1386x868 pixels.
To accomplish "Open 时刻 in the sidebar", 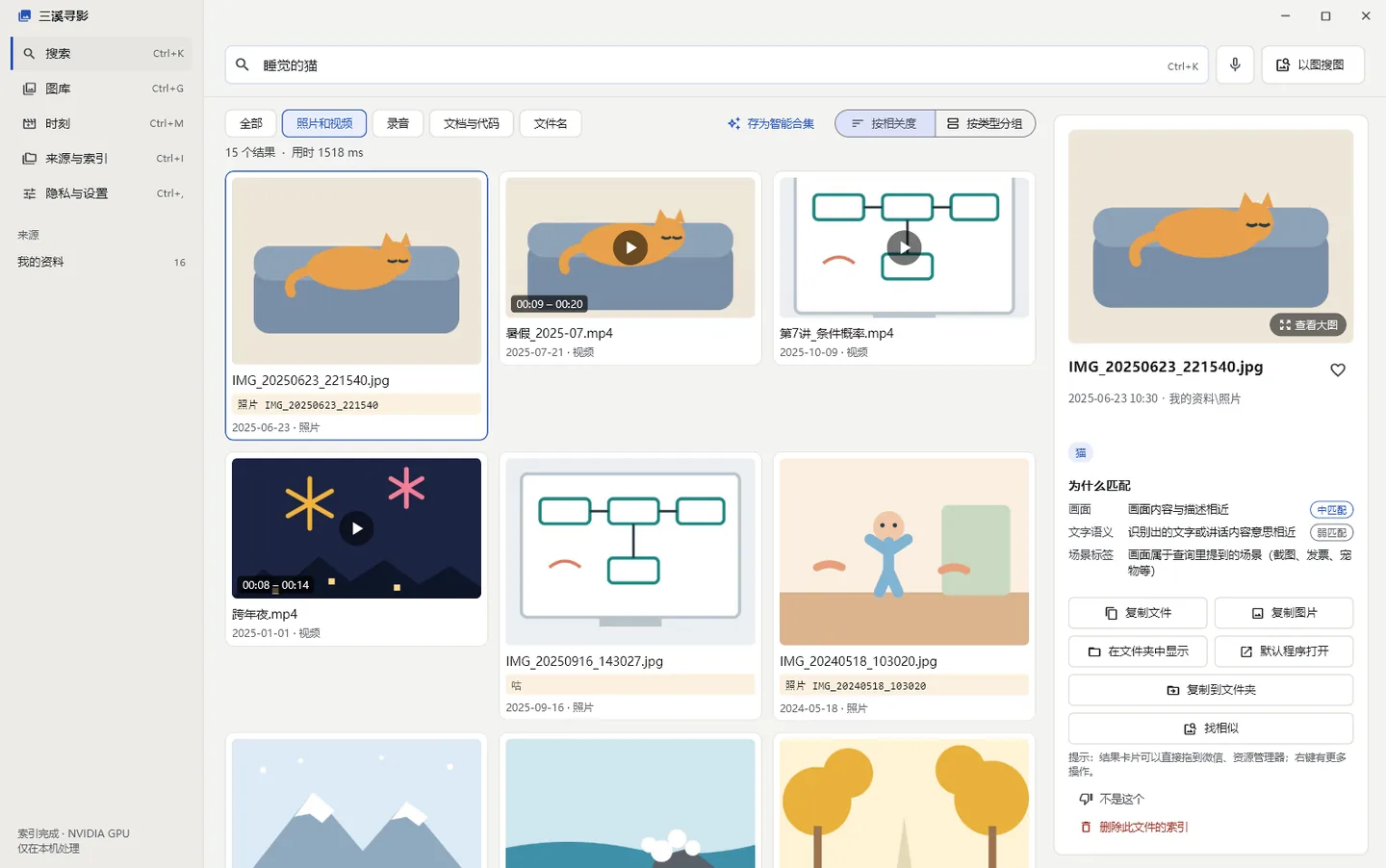I will (102, 123).
